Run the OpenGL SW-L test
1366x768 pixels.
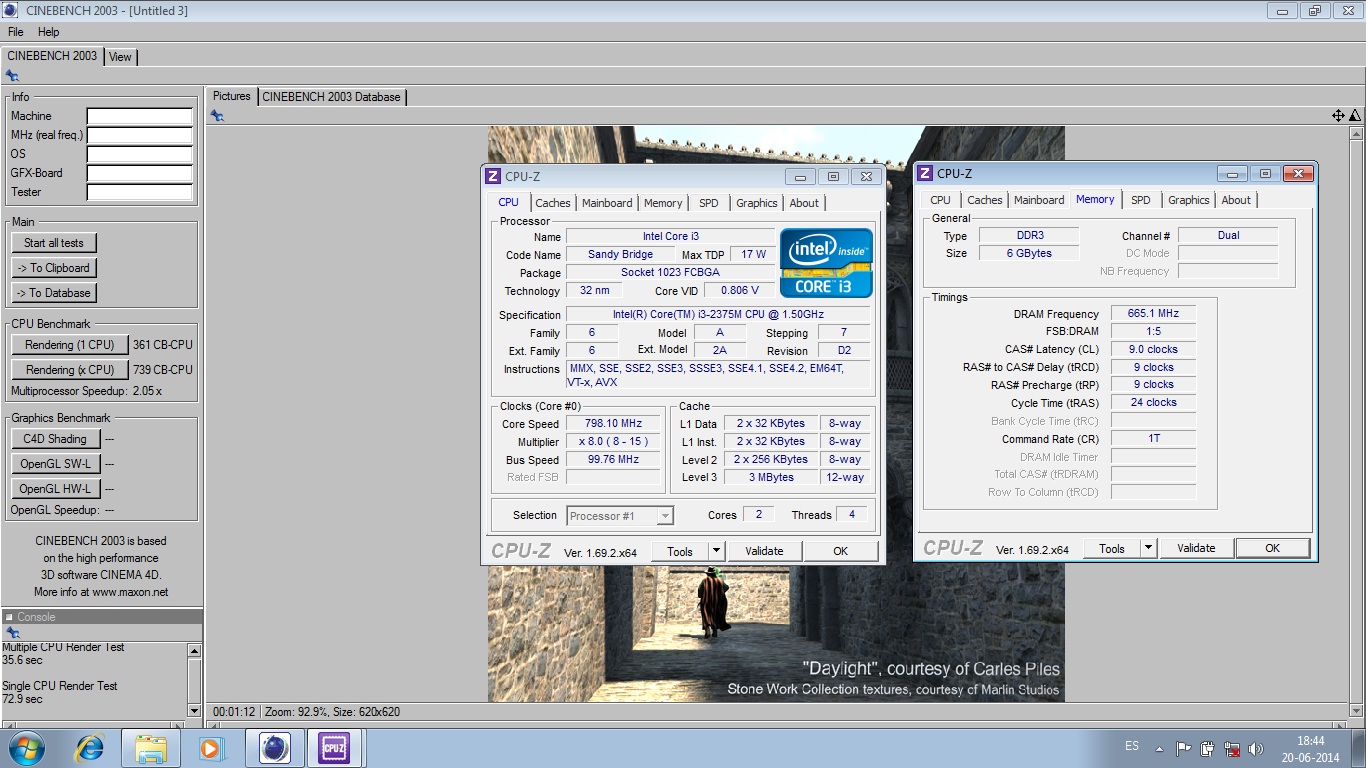55,464
